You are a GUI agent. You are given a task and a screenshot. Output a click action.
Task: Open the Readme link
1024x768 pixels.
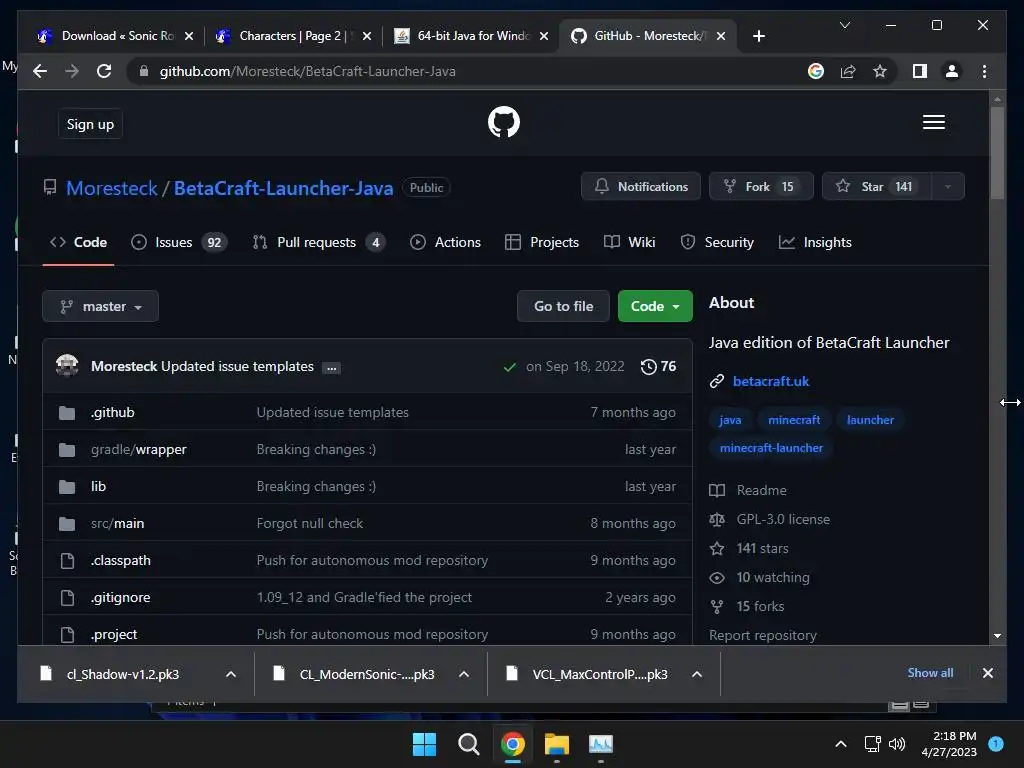click(761, 490)
